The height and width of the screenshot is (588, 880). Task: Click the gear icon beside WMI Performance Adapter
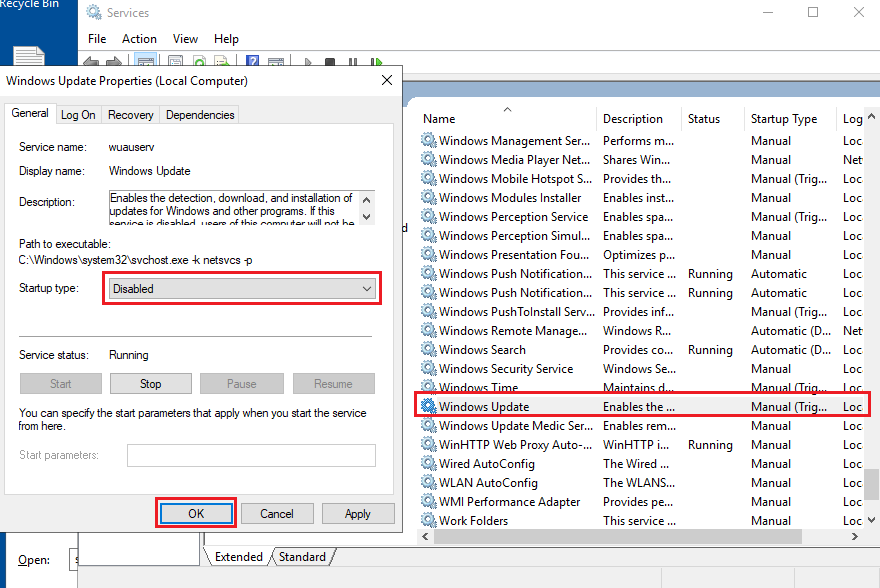pyautogui.click(x=429, y=501)
